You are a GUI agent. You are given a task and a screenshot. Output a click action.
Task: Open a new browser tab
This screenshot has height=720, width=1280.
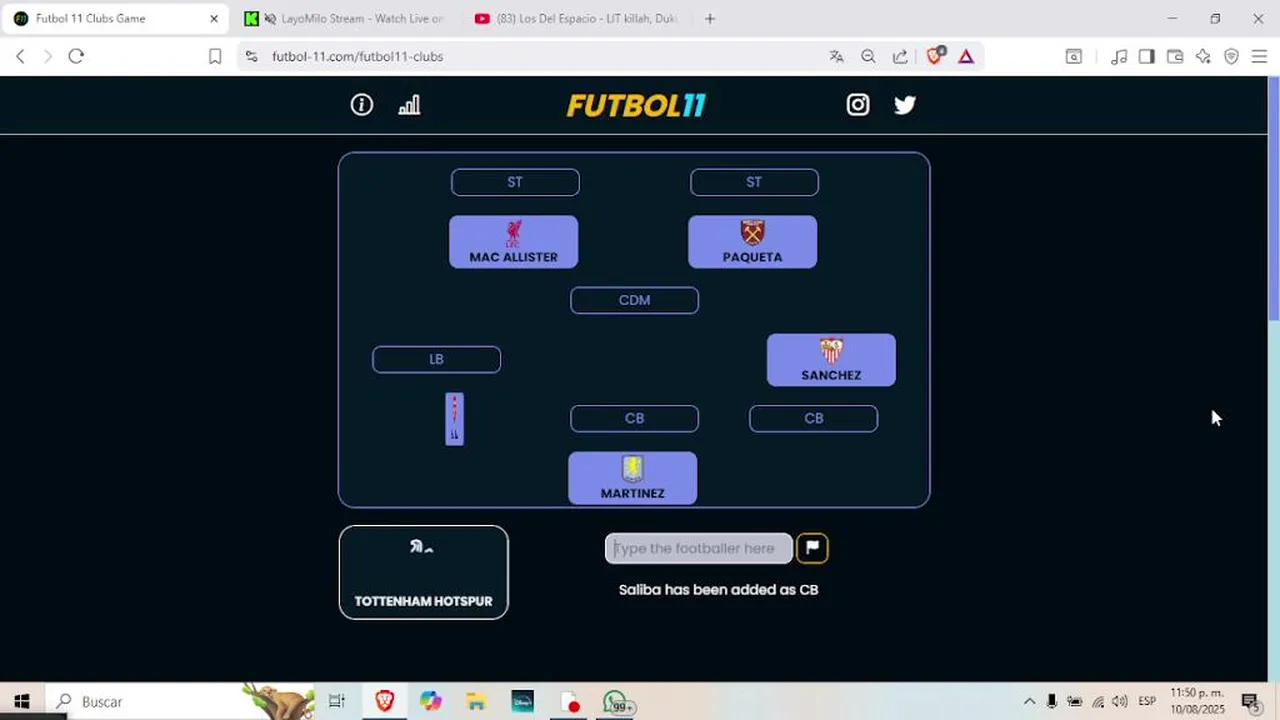tap(710, 18)
